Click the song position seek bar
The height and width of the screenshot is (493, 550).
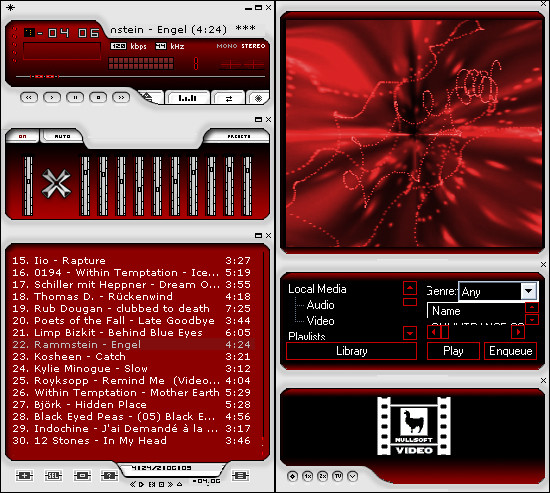[140, 76]
